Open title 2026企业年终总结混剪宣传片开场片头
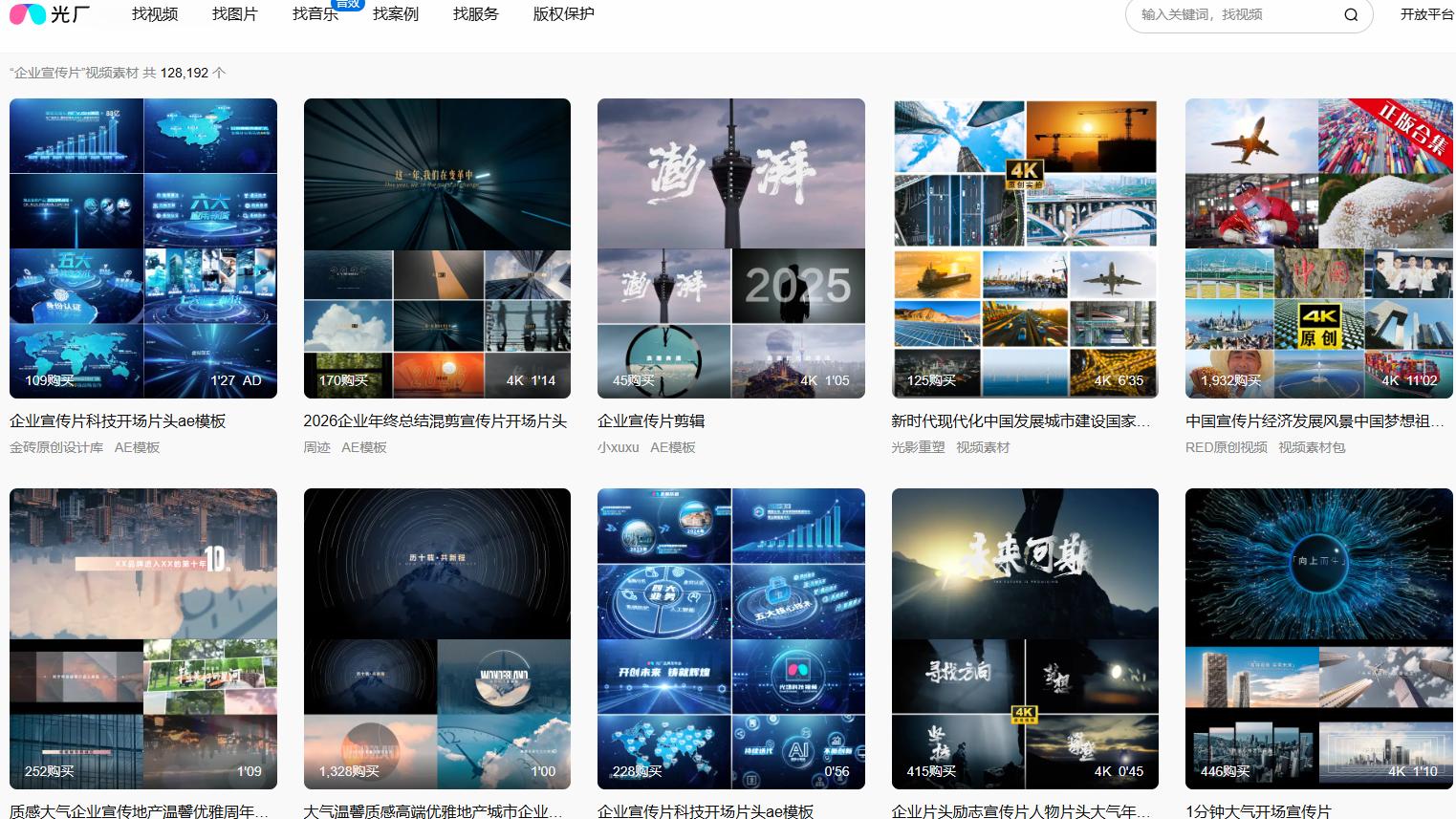Viewport: 1456px width, 819px height. click(435, 420)
